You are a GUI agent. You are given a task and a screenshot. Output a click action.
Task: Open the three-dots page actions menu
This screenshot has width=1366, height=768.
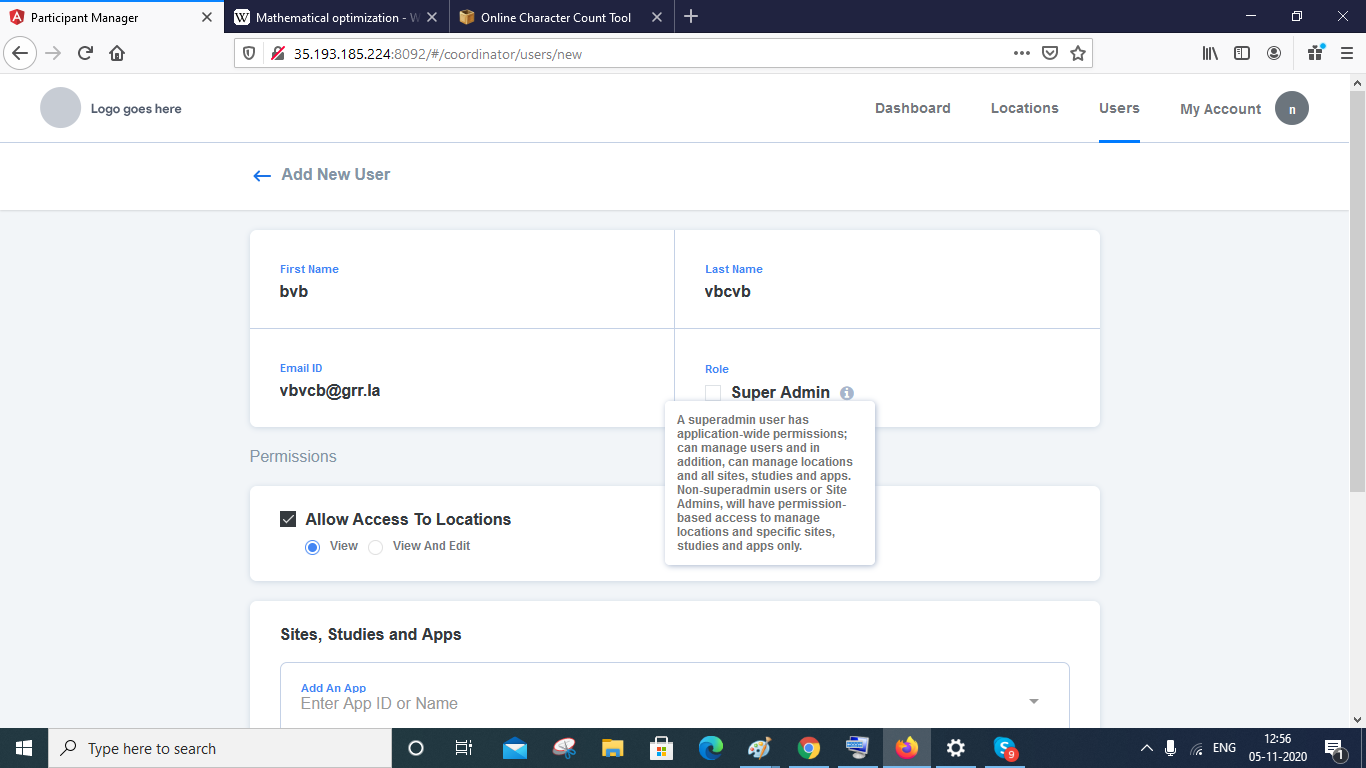[x=1022, y=53]
